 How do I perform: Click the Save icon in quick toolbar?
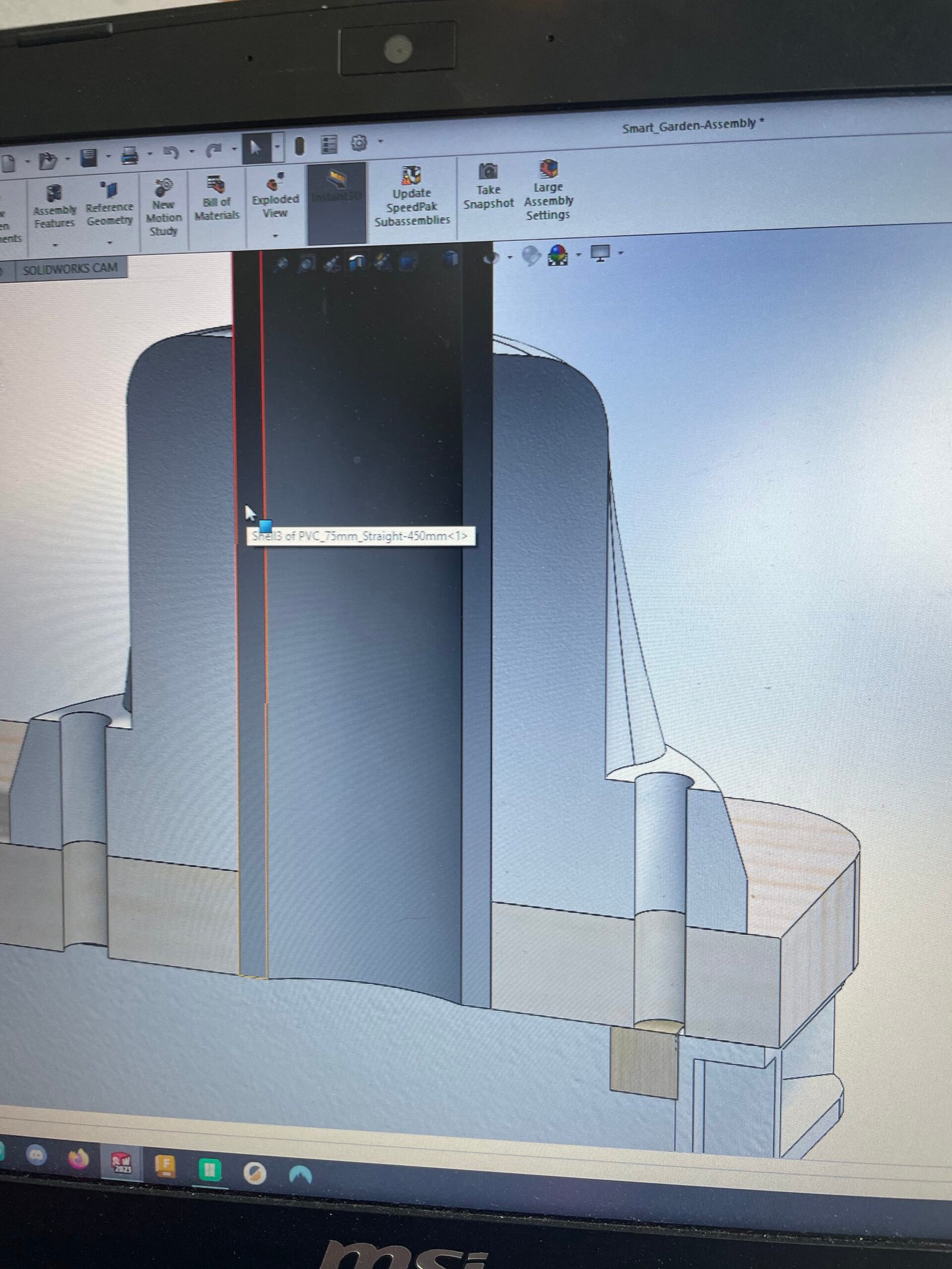coord(89,158)
